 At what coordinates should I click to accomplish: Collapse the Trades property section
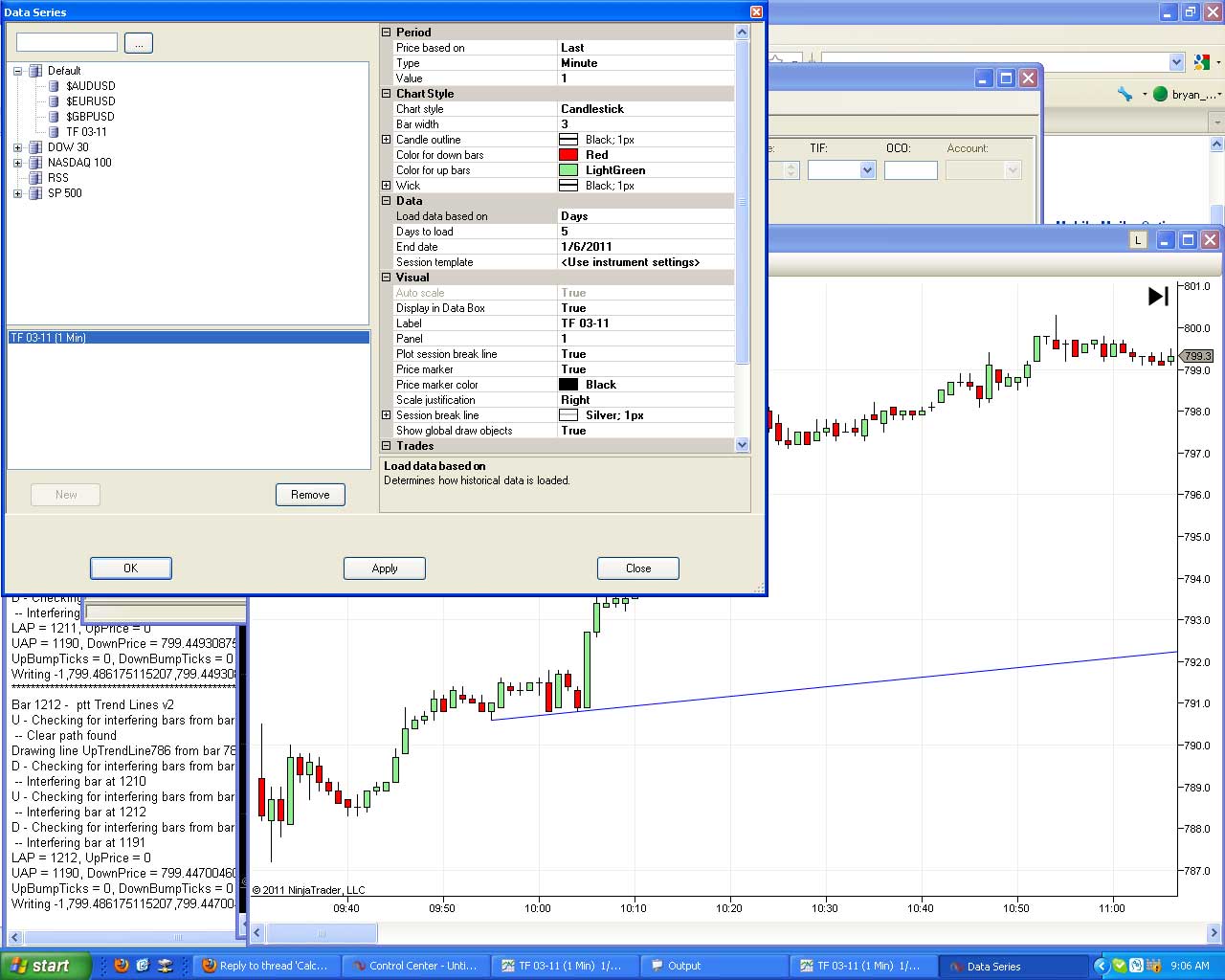coord(387,446)
